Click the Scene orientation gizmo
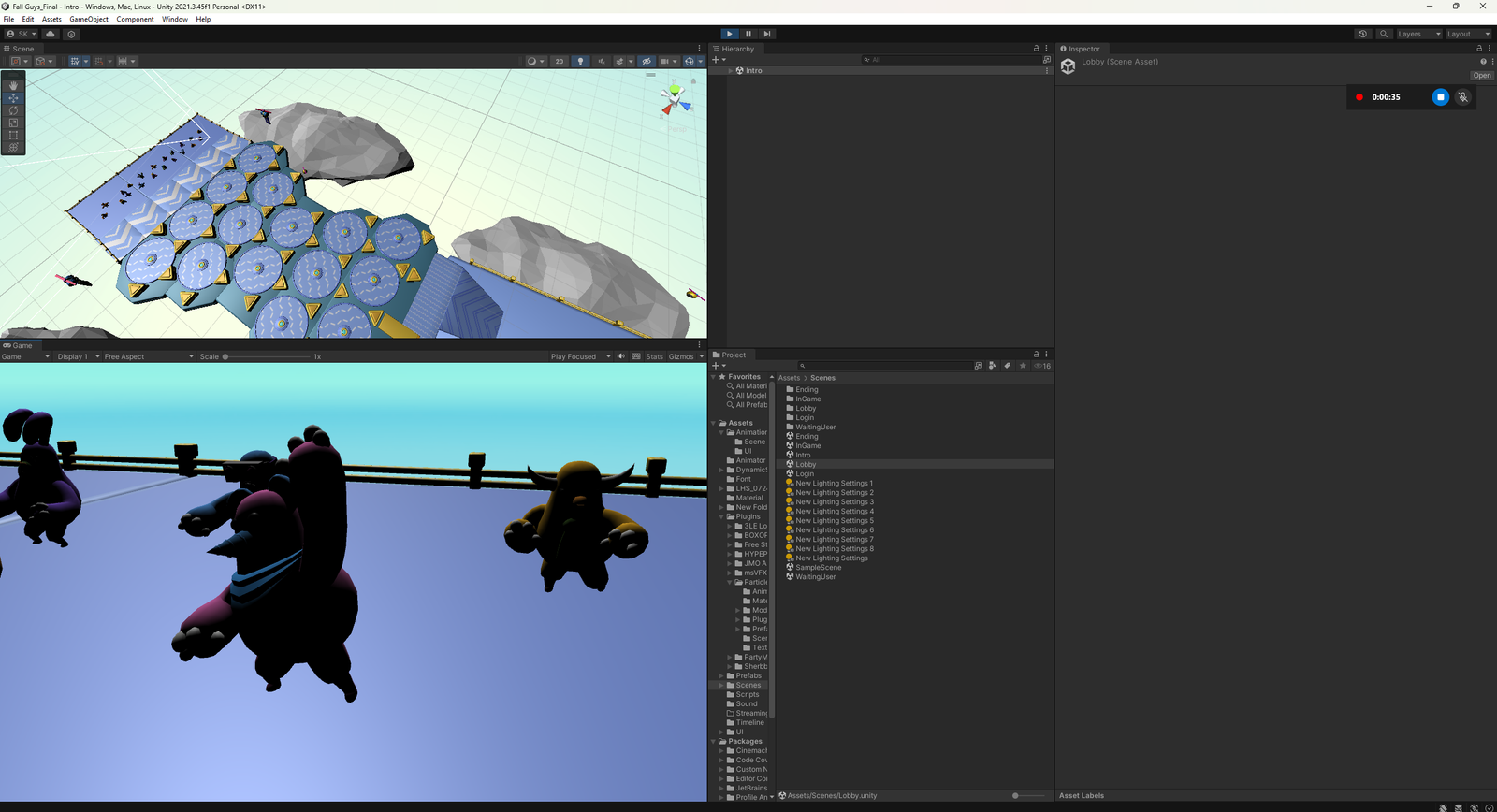 675,99
